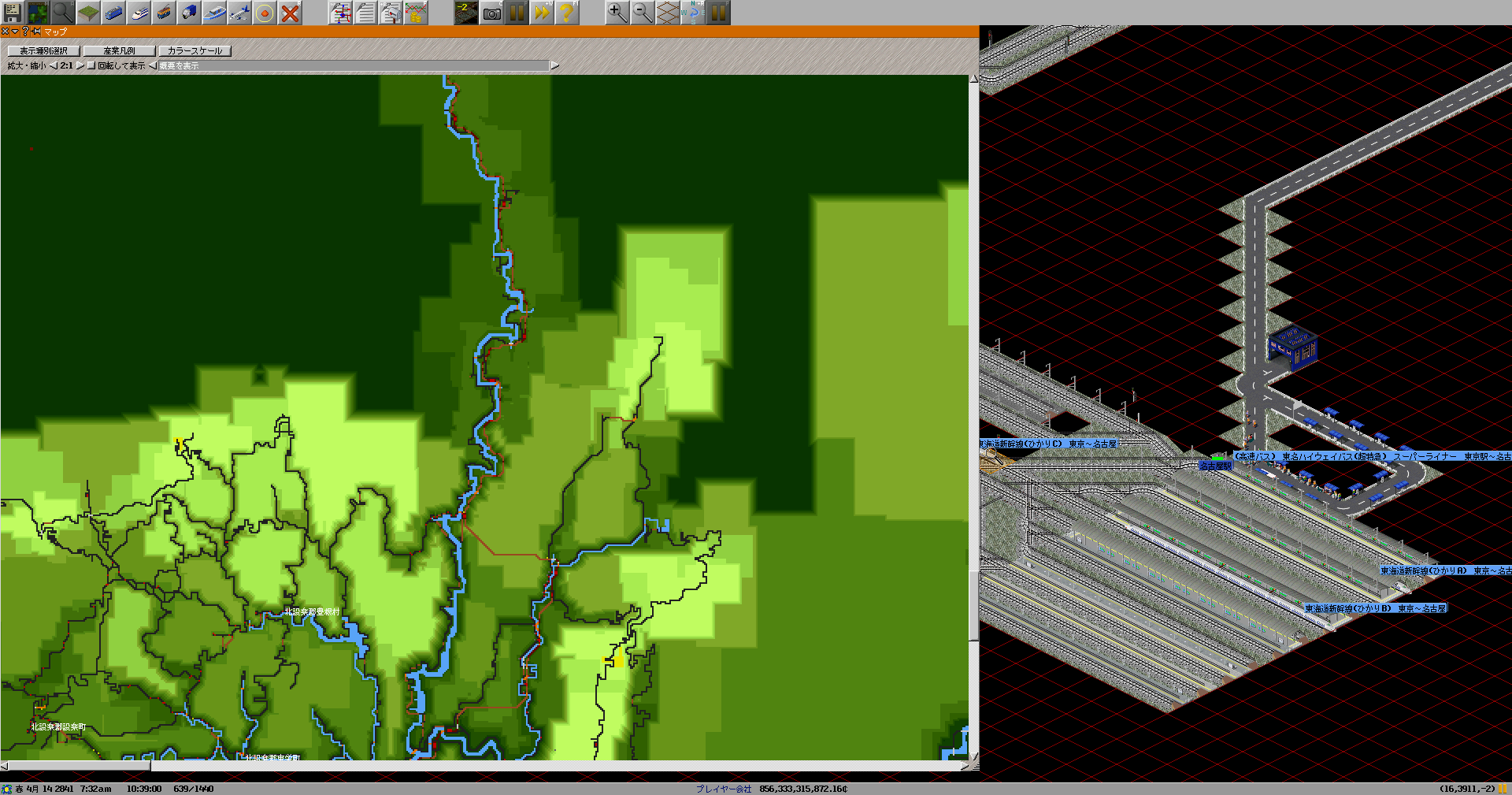Click the 北設楽郡豊根村 town label

click(312, 611)
